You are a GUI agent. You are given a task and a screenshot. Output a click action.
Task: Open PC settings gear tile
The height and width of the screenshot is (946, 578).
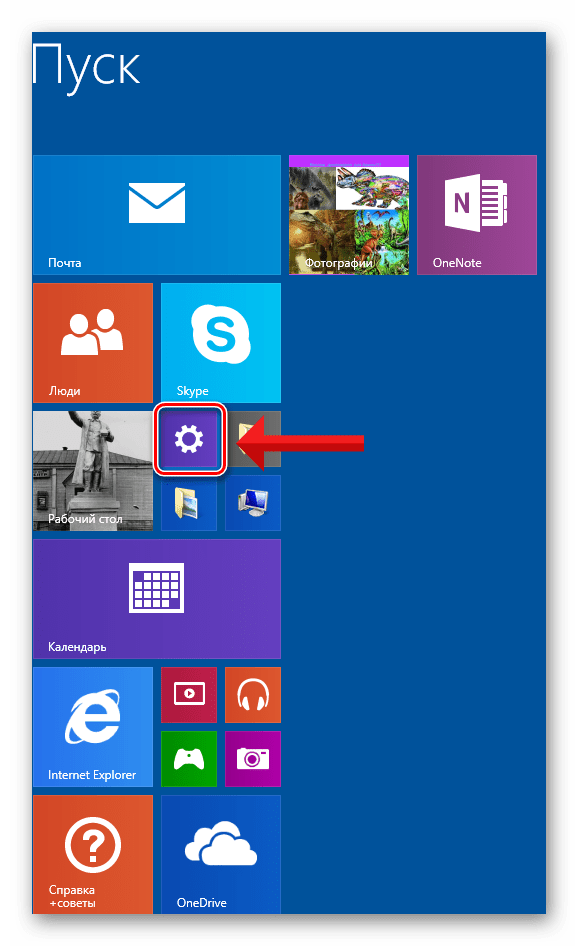(189, 439)
